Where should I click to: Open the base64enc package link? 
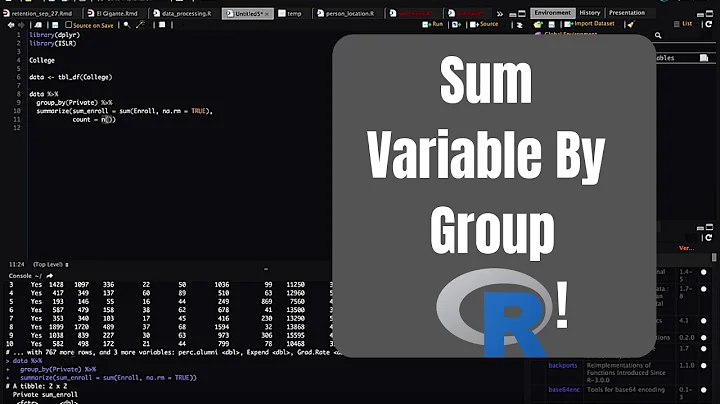click(x=565, y=389)
